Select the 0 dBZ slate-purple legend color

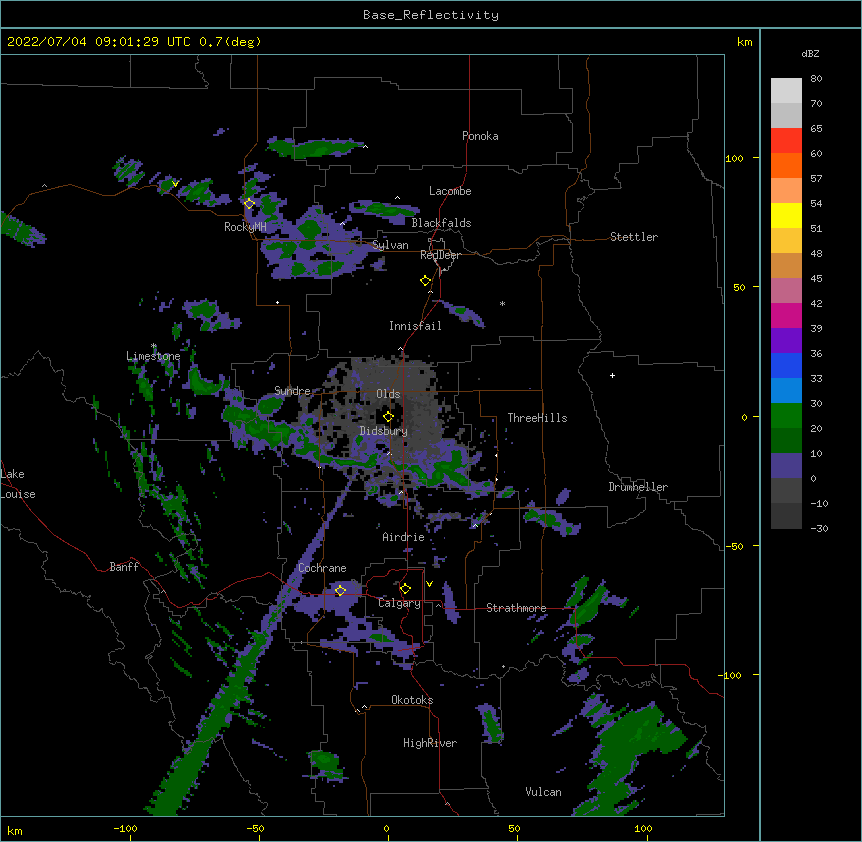click(x=786, y=466)
